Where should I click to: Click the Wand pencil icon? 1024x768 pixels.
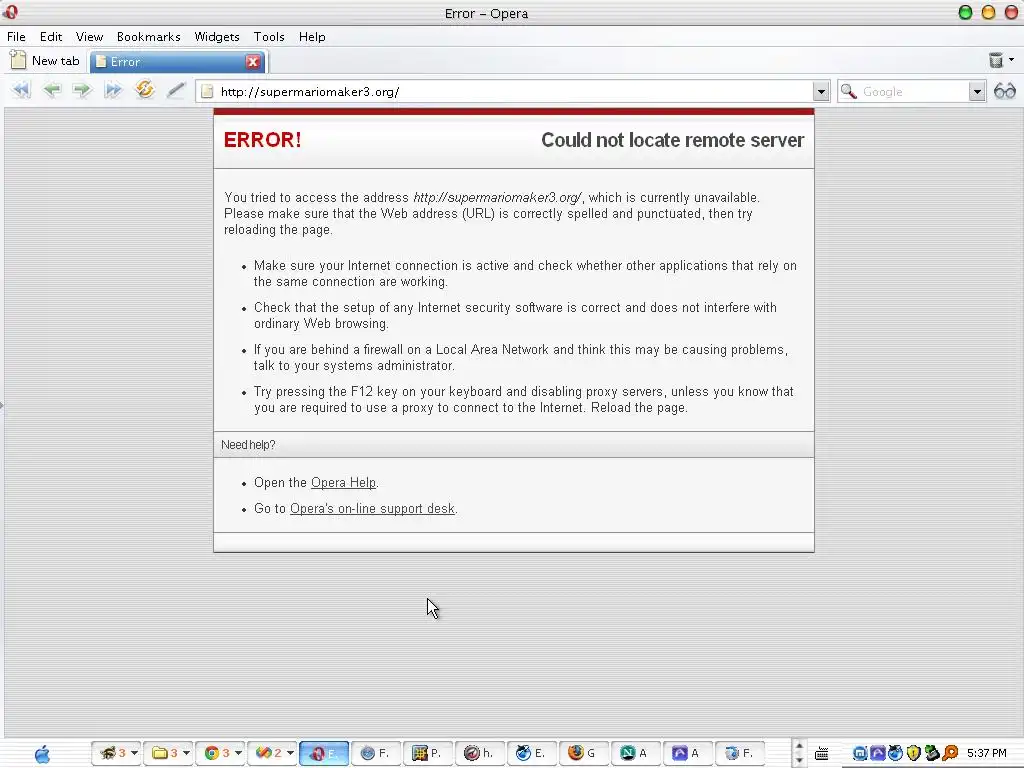click(176, 90)
